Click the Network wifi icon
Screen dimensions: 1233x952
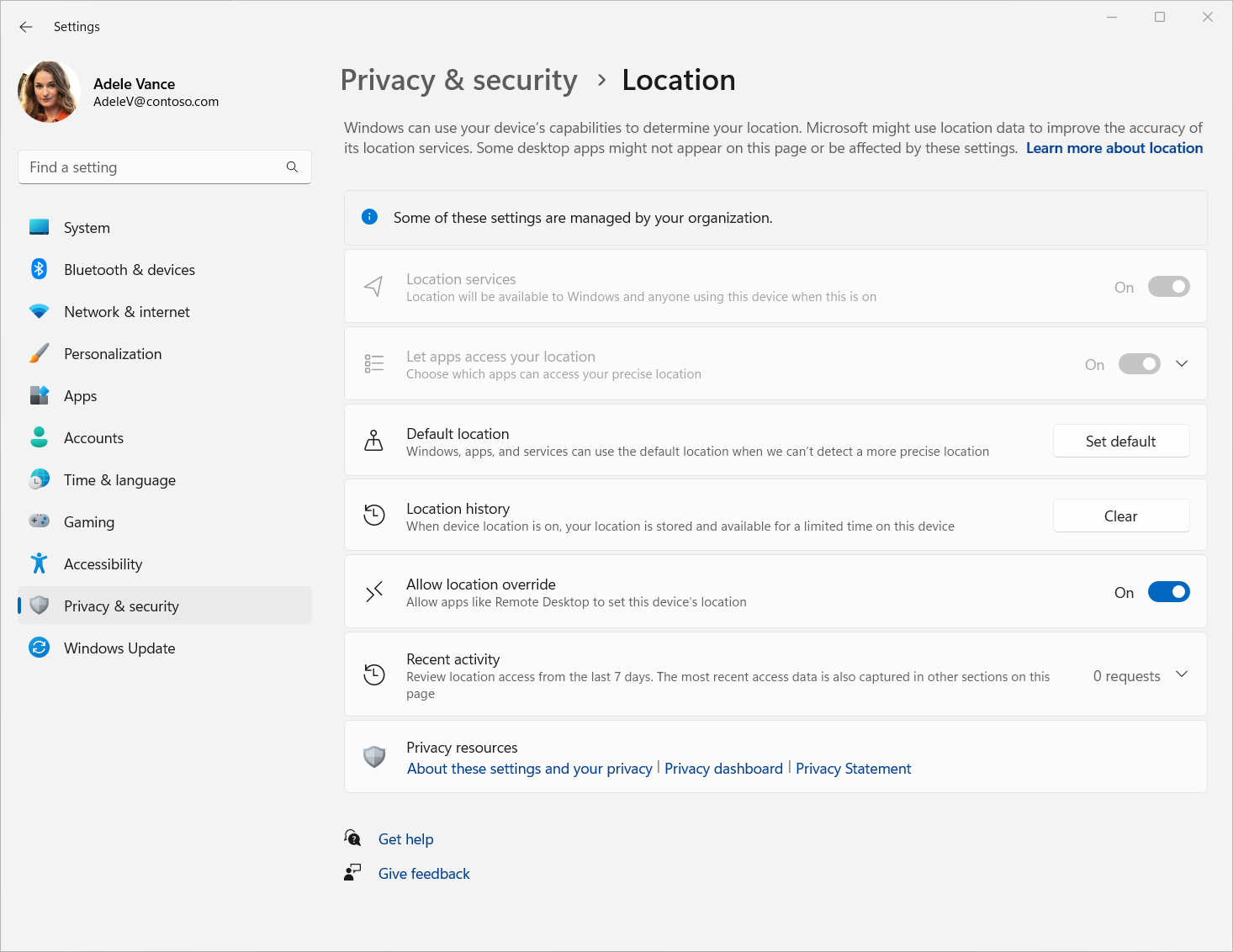(x=39, y=311)
